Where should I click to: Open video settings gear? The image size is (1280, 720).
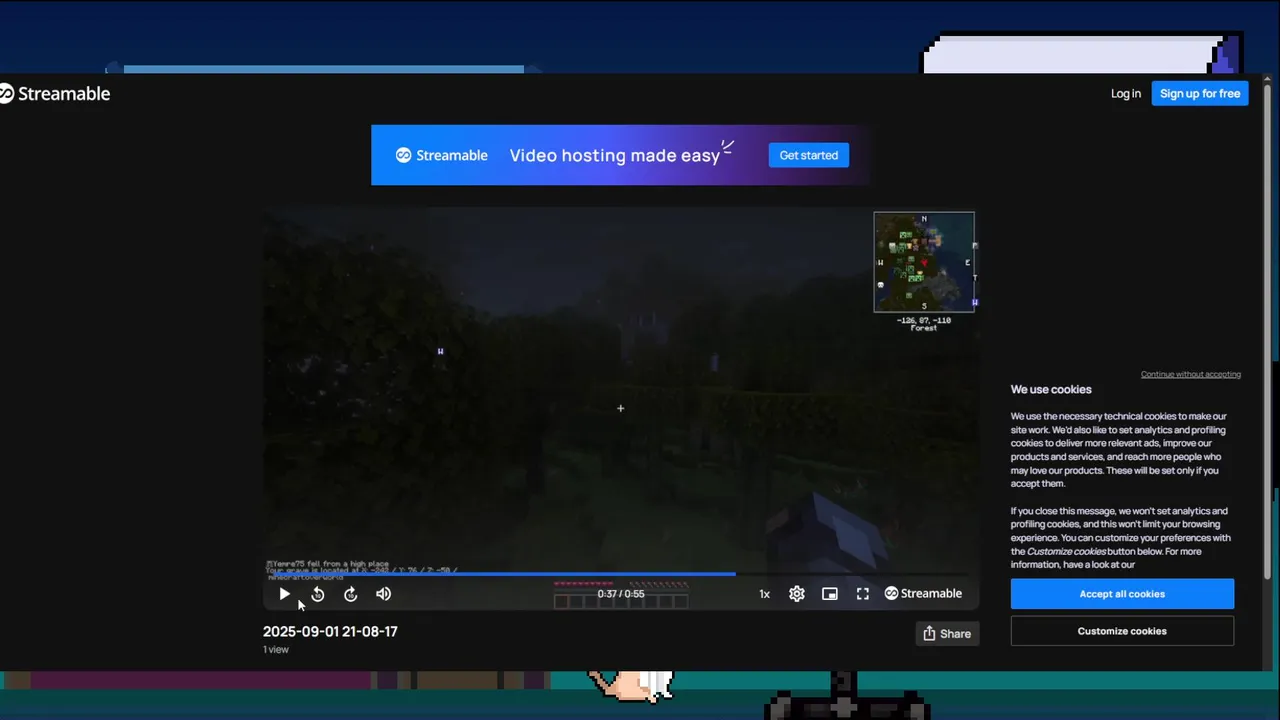coord(797,594)
